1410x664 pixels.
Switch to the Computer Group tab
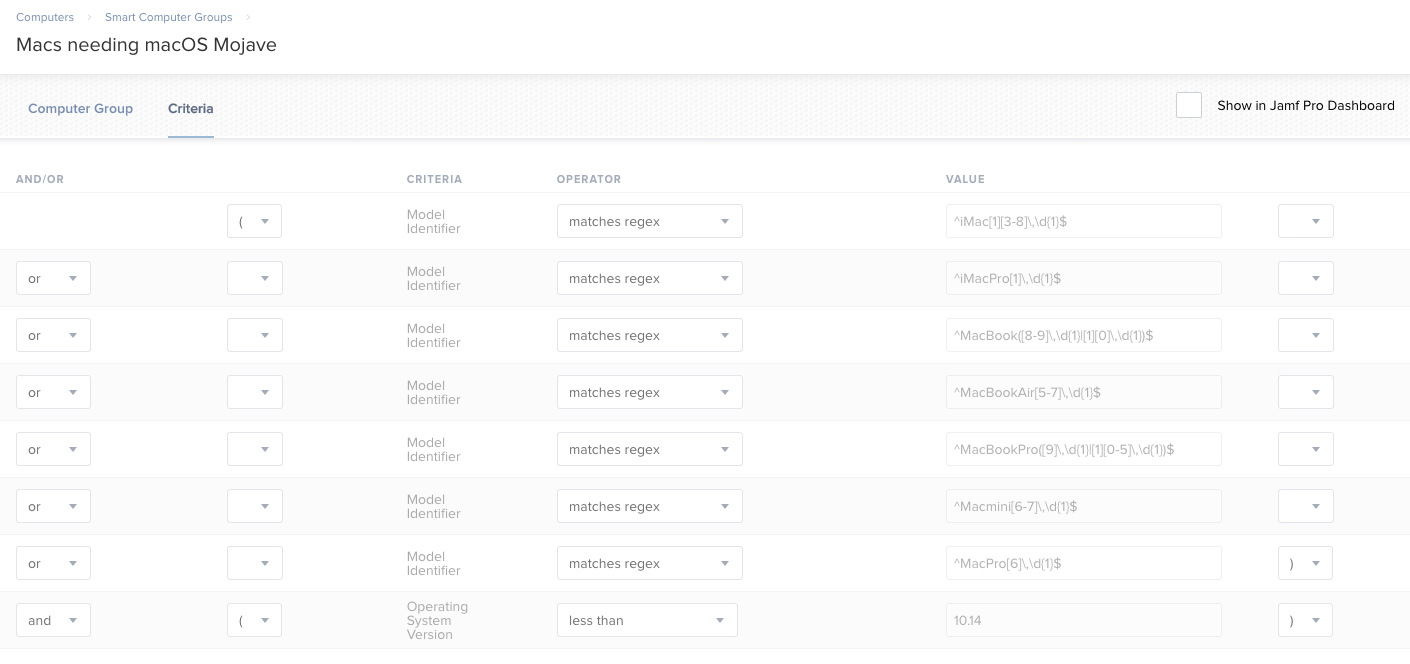point(80,108)
